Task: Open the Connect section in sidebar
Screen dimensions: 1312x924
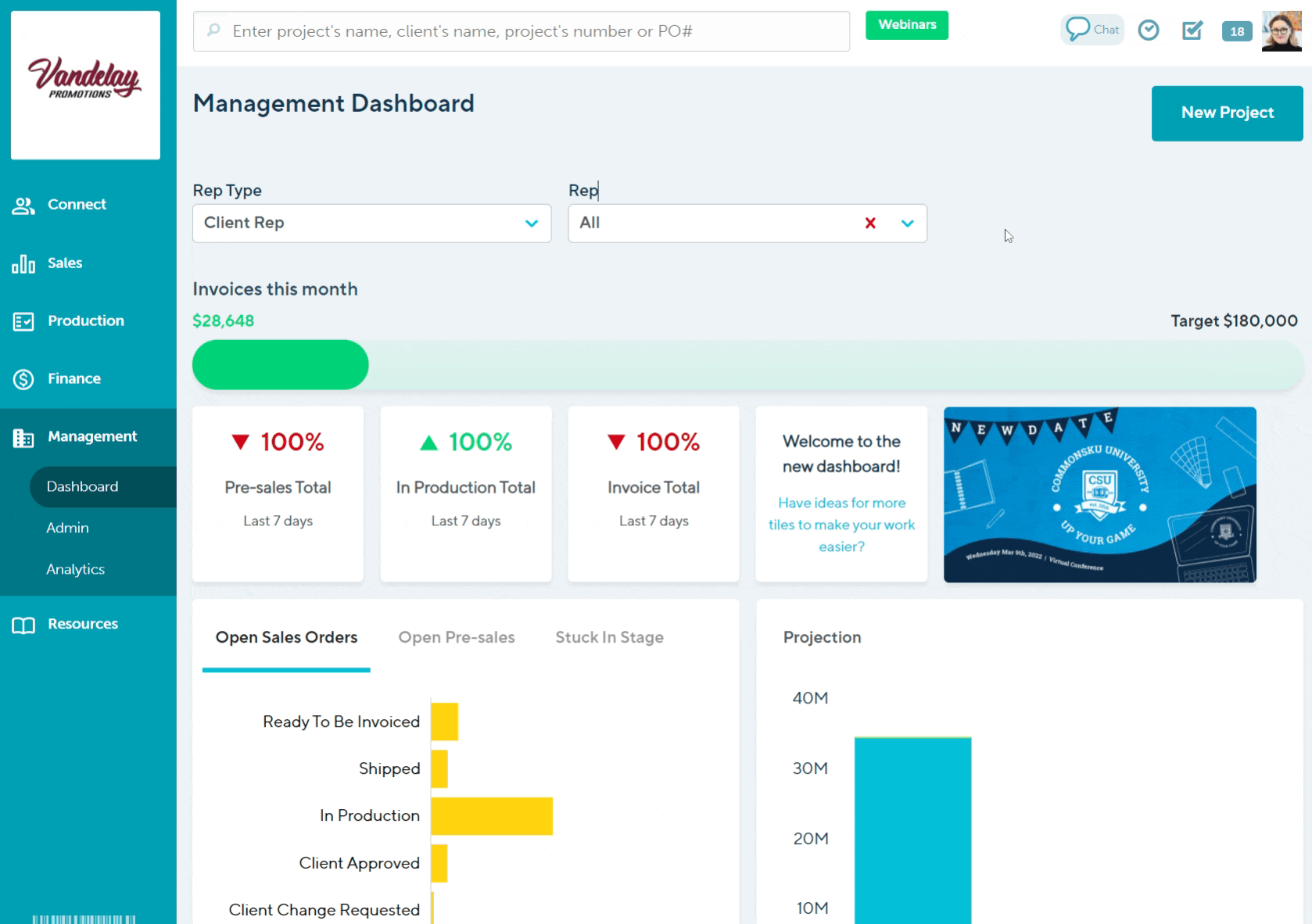Action: pyautogui.click(x=76, y=205)
